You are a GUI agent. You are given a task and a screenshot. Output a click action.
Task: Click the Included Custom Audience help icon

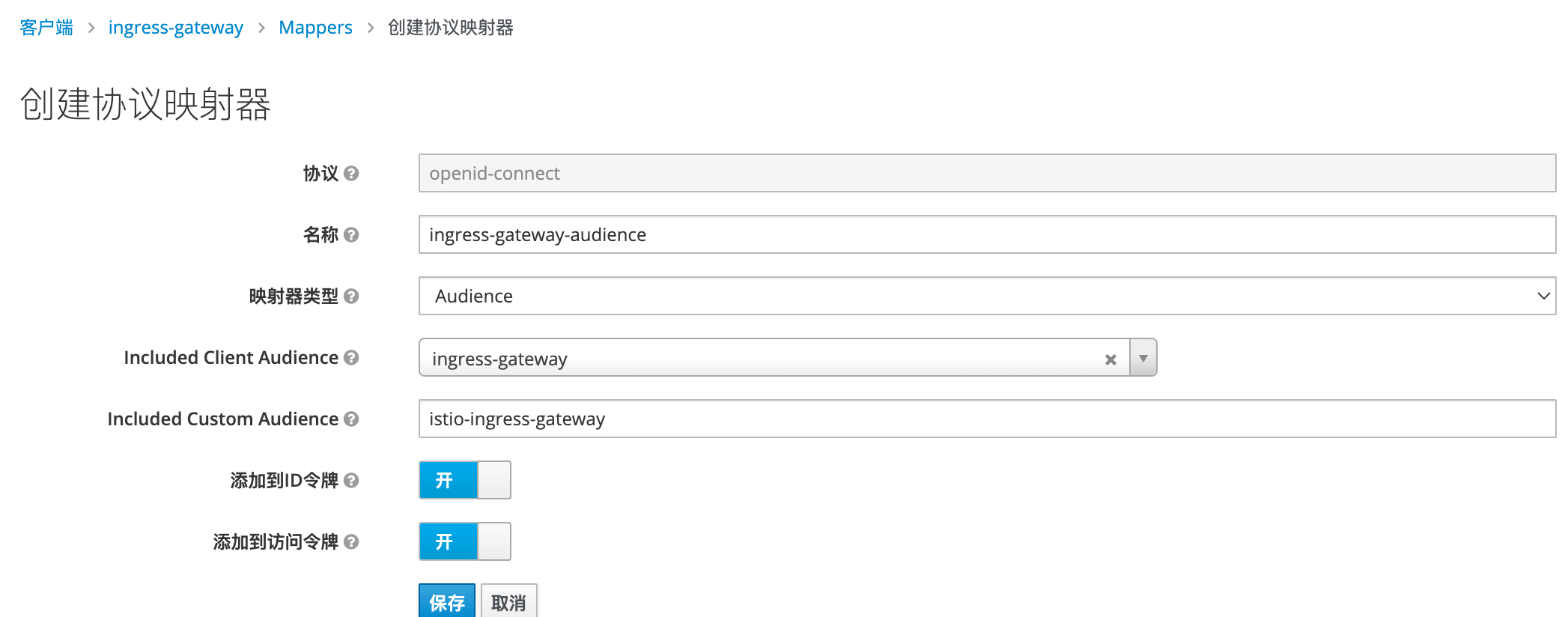[351, 419]
